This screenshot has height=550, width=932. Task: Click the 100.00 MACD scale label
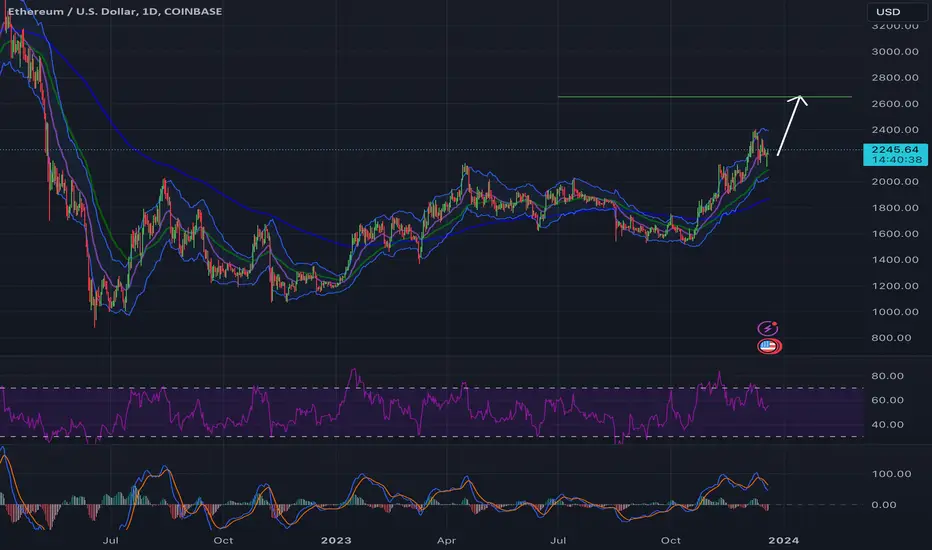click(891, 474)
